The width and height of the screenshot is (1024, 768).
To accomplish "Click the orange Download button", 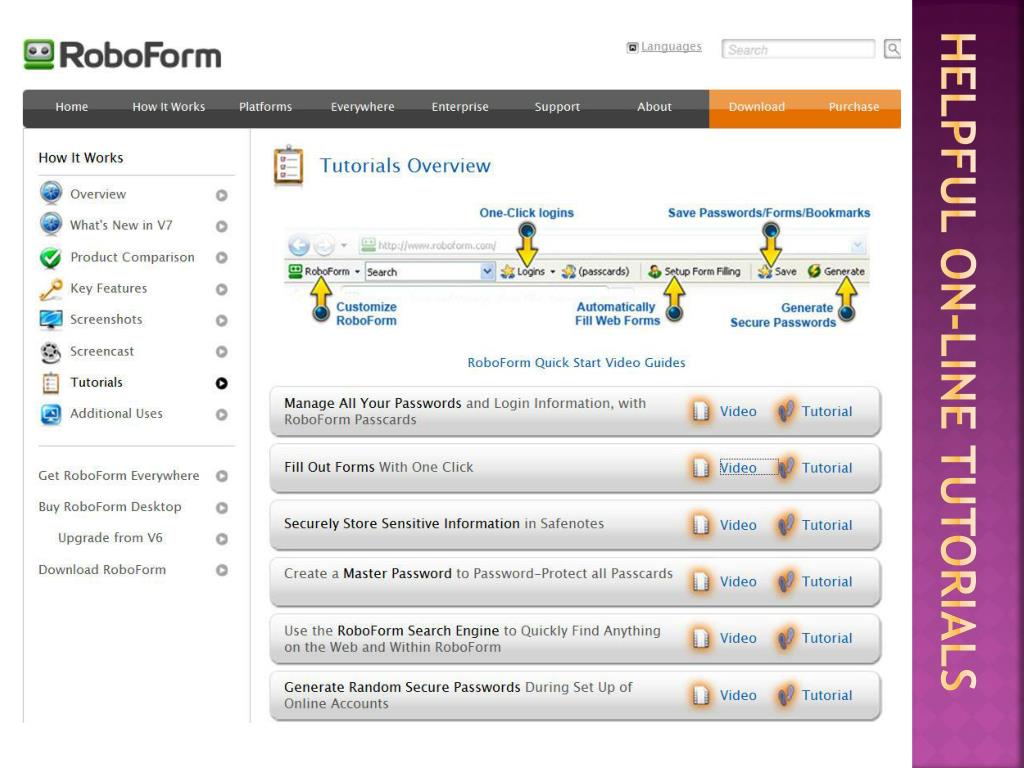I will (757, 106).
